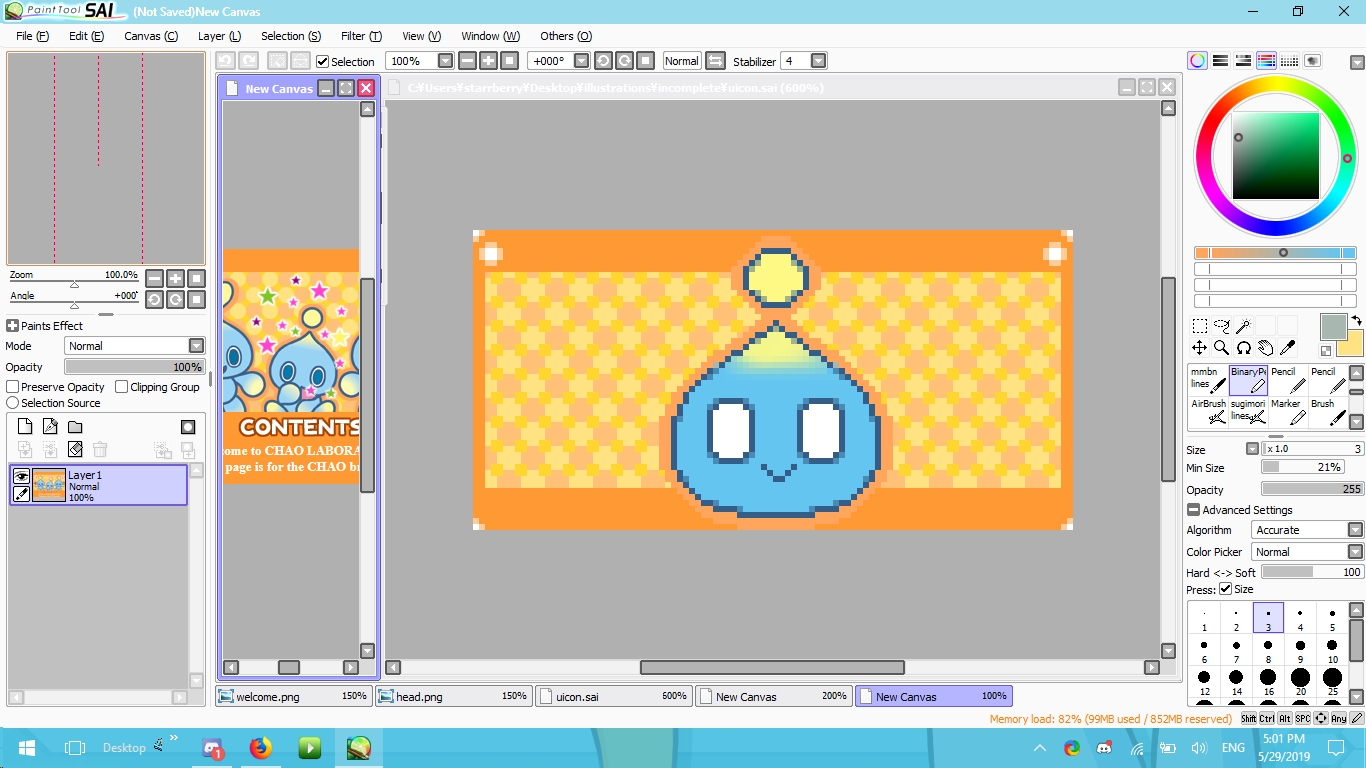Open the Filter menu
Image resolution: width=1366 pixels, height=768 pixels.
[x=361, y=36]
